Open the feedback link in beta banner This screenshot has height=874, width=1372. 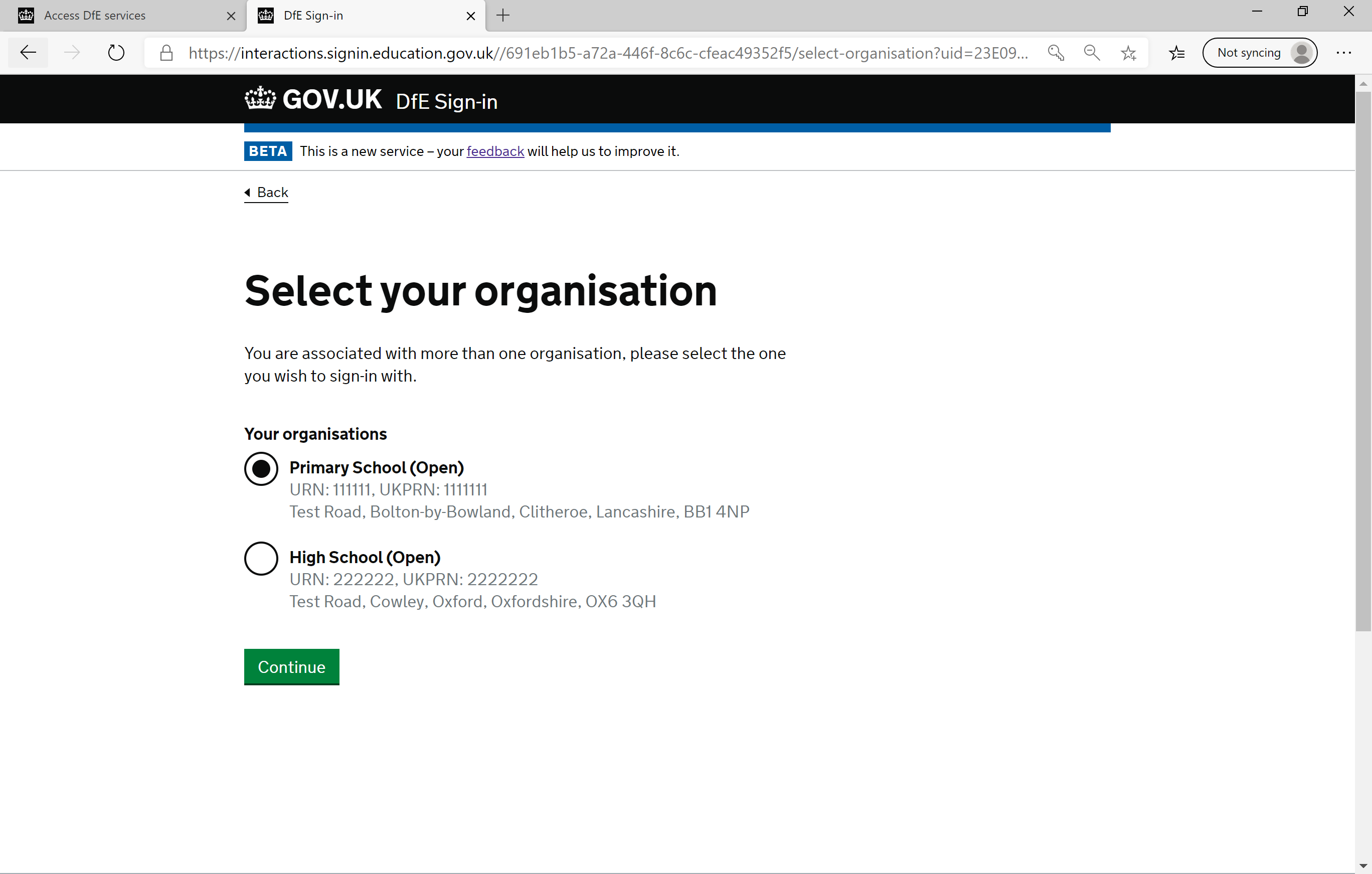[494, 151]
